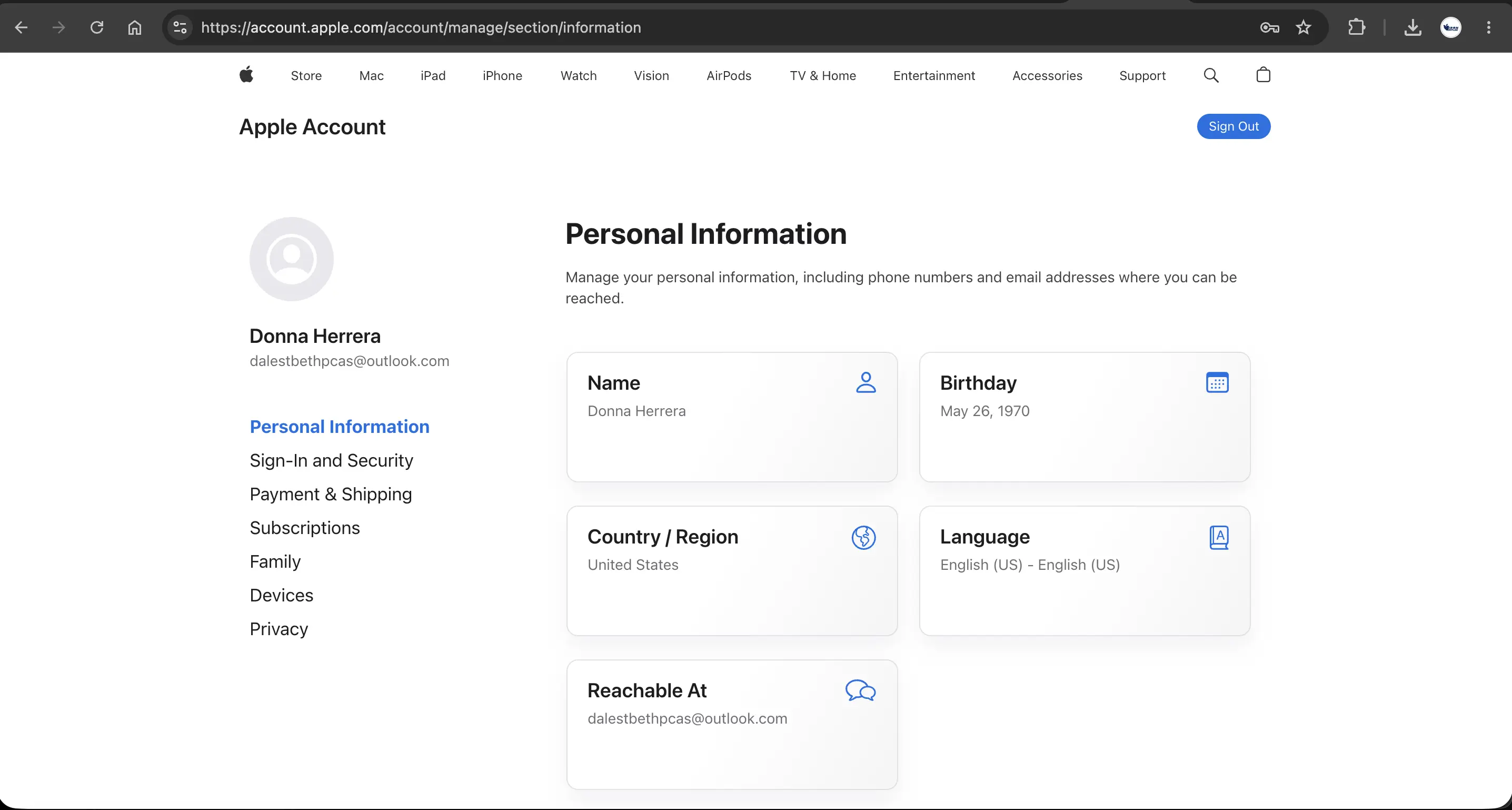Open the iPhone menu item

502,76
